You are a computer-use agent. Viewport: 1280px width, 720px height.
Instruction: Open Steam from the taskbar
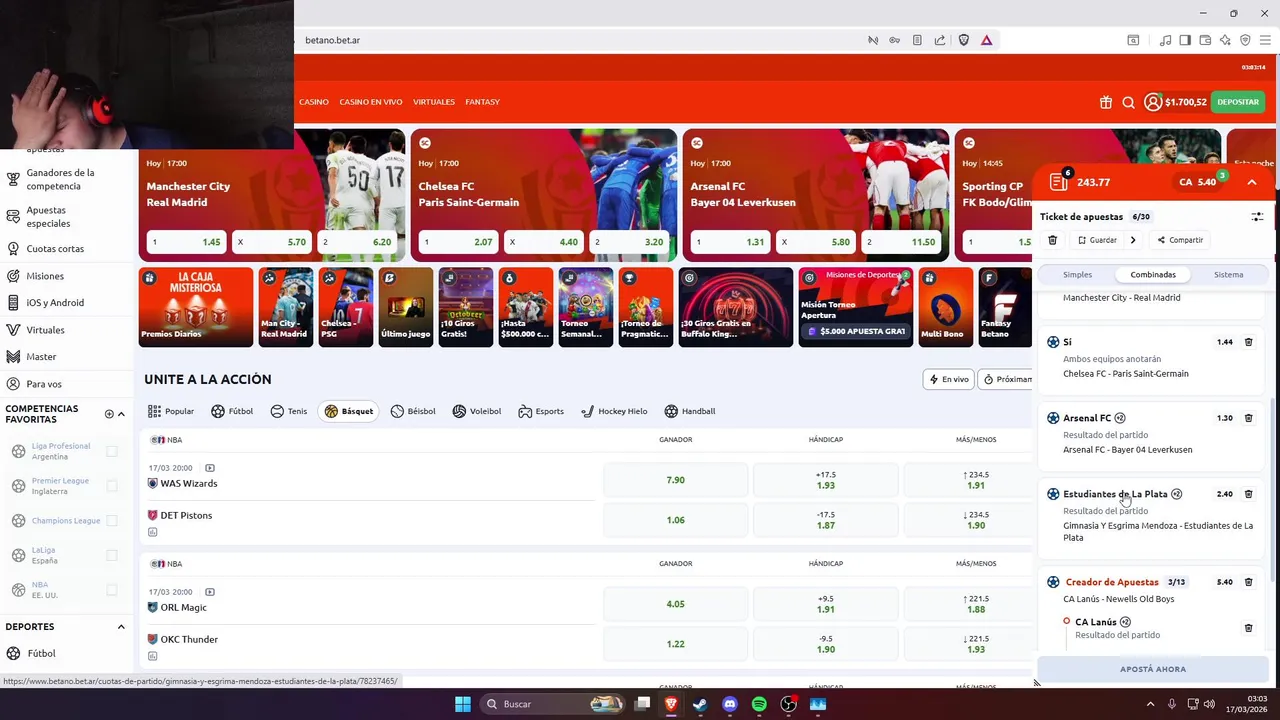[x=700, y=704]
